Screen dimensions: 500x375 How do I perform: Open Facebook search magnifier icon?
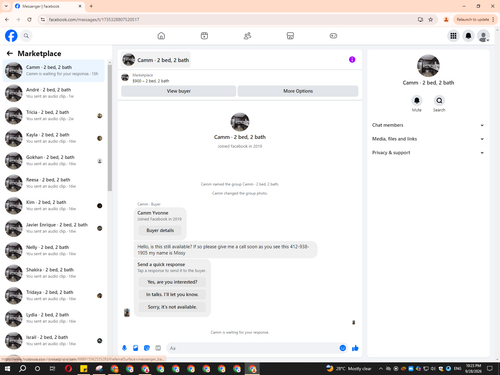point(26,36)
